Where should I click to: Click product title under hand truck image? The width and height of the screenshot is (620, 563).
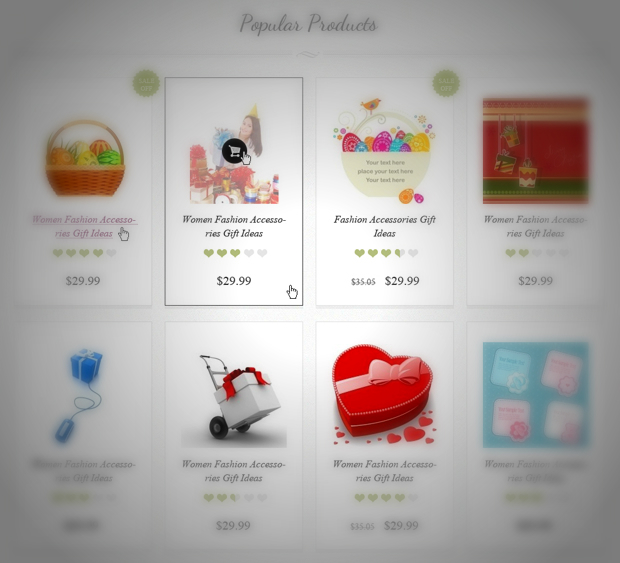pos(233,471)
